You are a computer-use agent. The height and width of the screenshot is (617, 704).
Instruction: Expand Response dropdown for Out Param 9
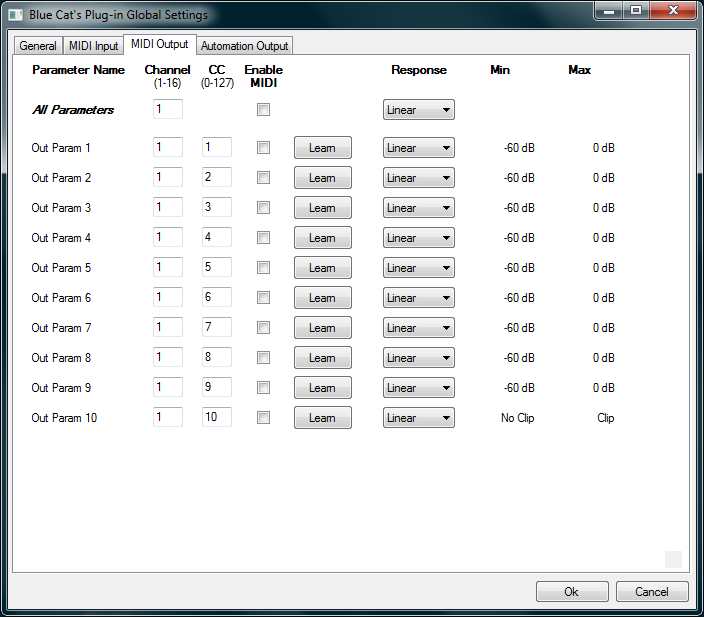418,388
